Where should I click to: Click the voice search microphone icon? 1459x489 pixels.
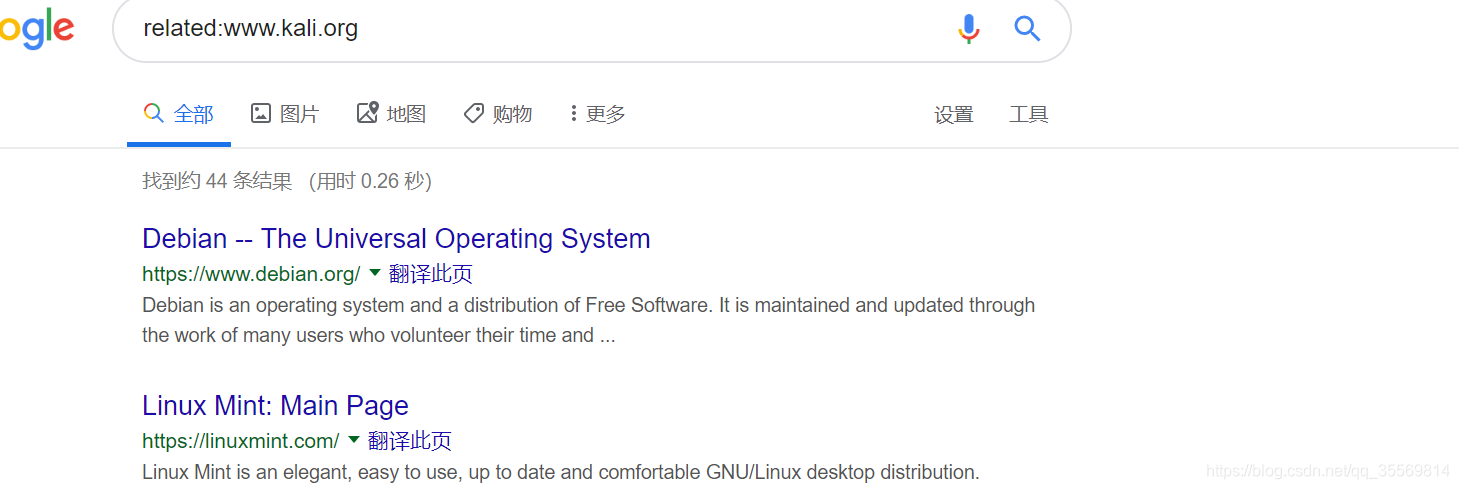click(x=968, y=29)
